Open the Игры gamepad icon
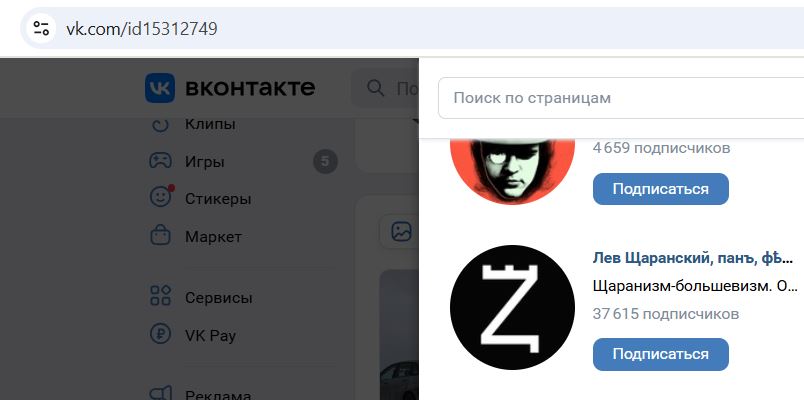Image resolution: width=804 pixels, height=400 pixels. [160, 162]
